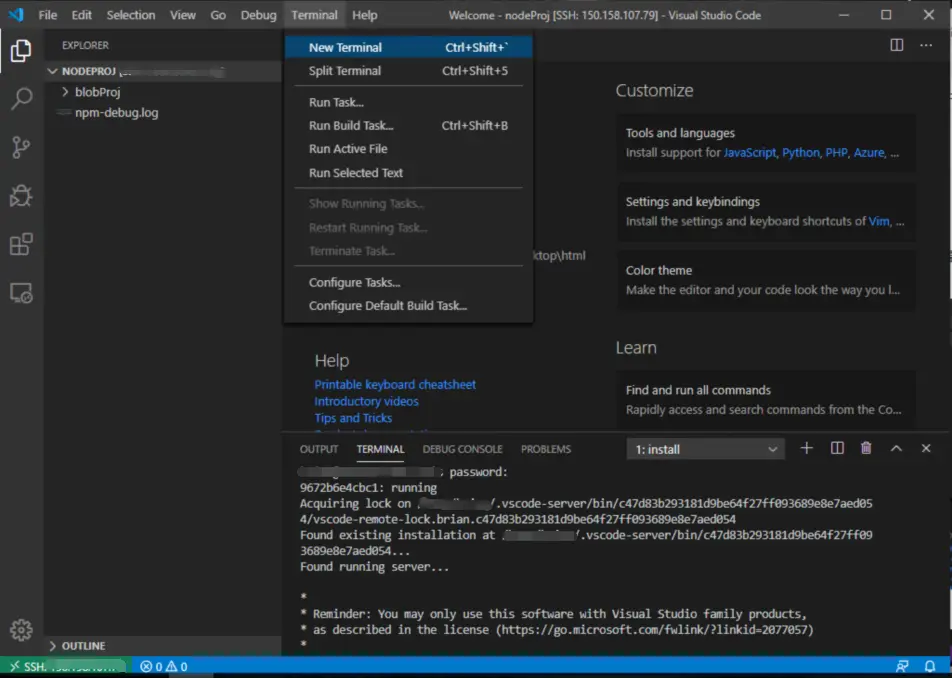Screen dimensions: 952x678
Task: Open notifications bell in status bar
Action: [x=930, y=666]
